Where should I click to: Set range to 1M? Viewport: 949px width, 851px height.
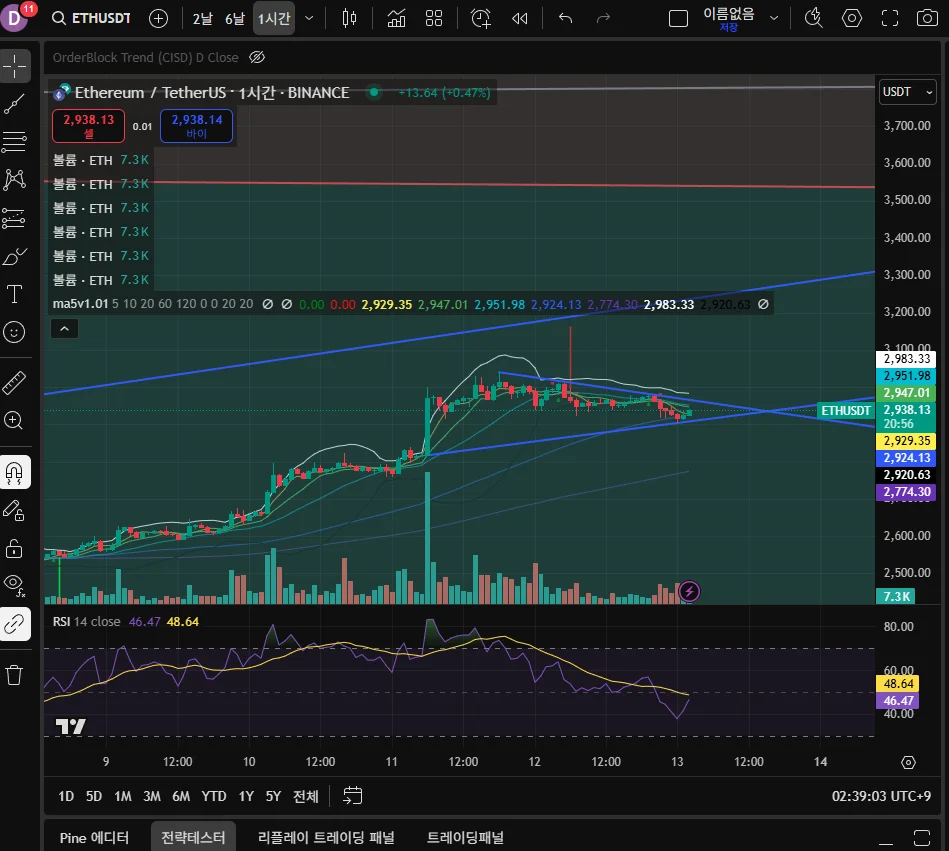123,796
